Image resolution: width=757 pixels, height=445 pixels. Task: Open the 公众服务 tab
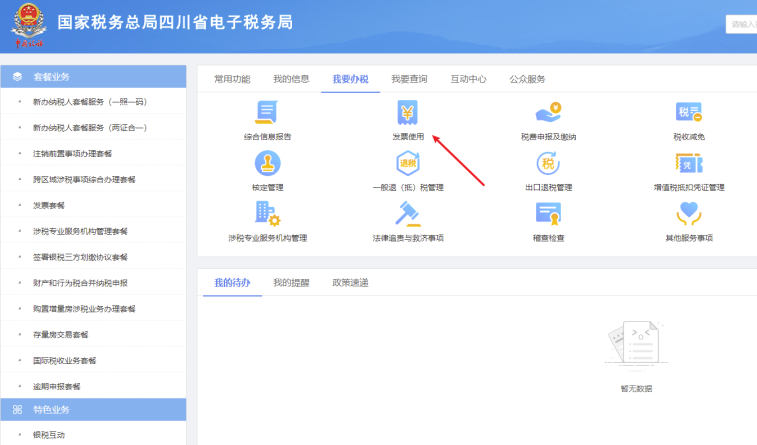[527, 79]
